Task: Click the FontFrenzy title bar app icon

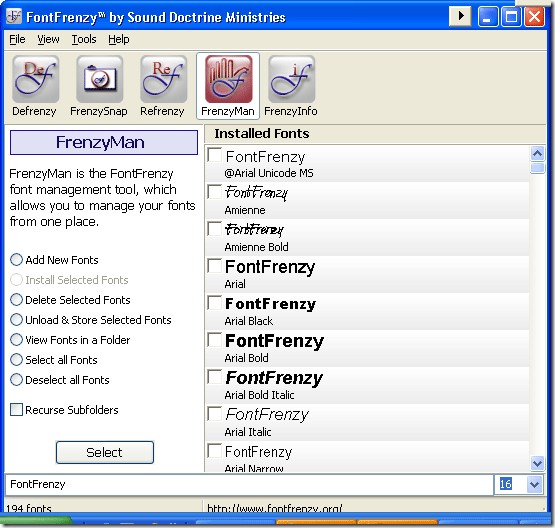Action: (x=14, y=16)
